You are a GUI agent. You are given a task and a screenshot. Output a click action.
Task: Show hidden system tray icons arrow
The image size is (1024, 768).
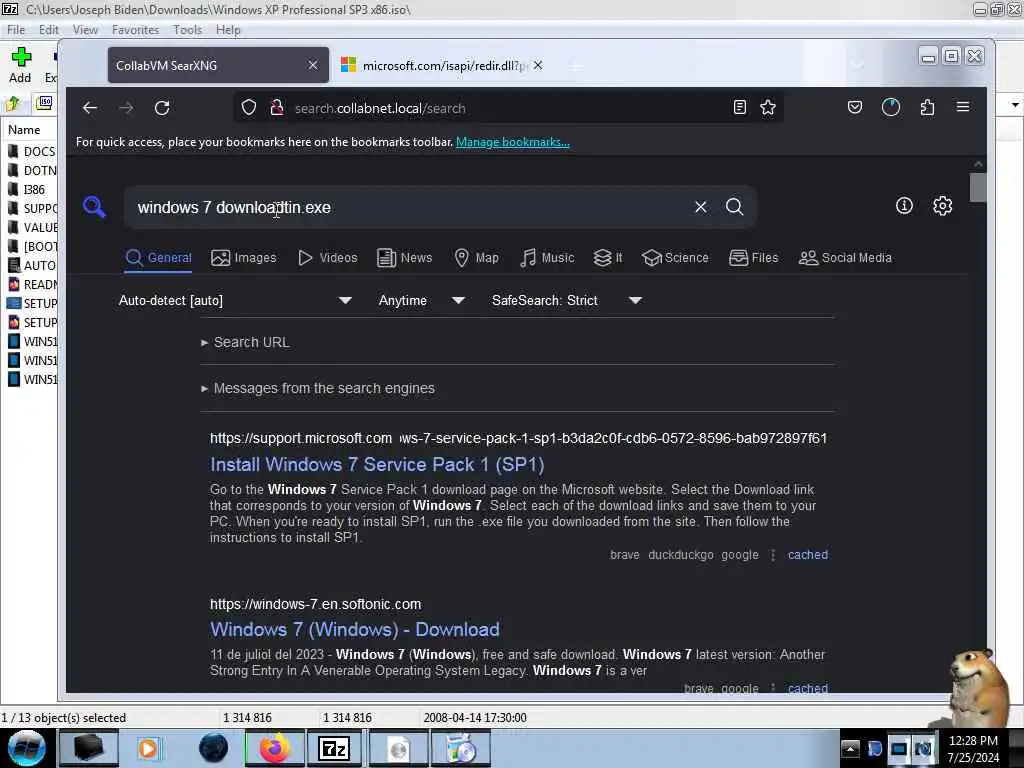click(850, 748)
